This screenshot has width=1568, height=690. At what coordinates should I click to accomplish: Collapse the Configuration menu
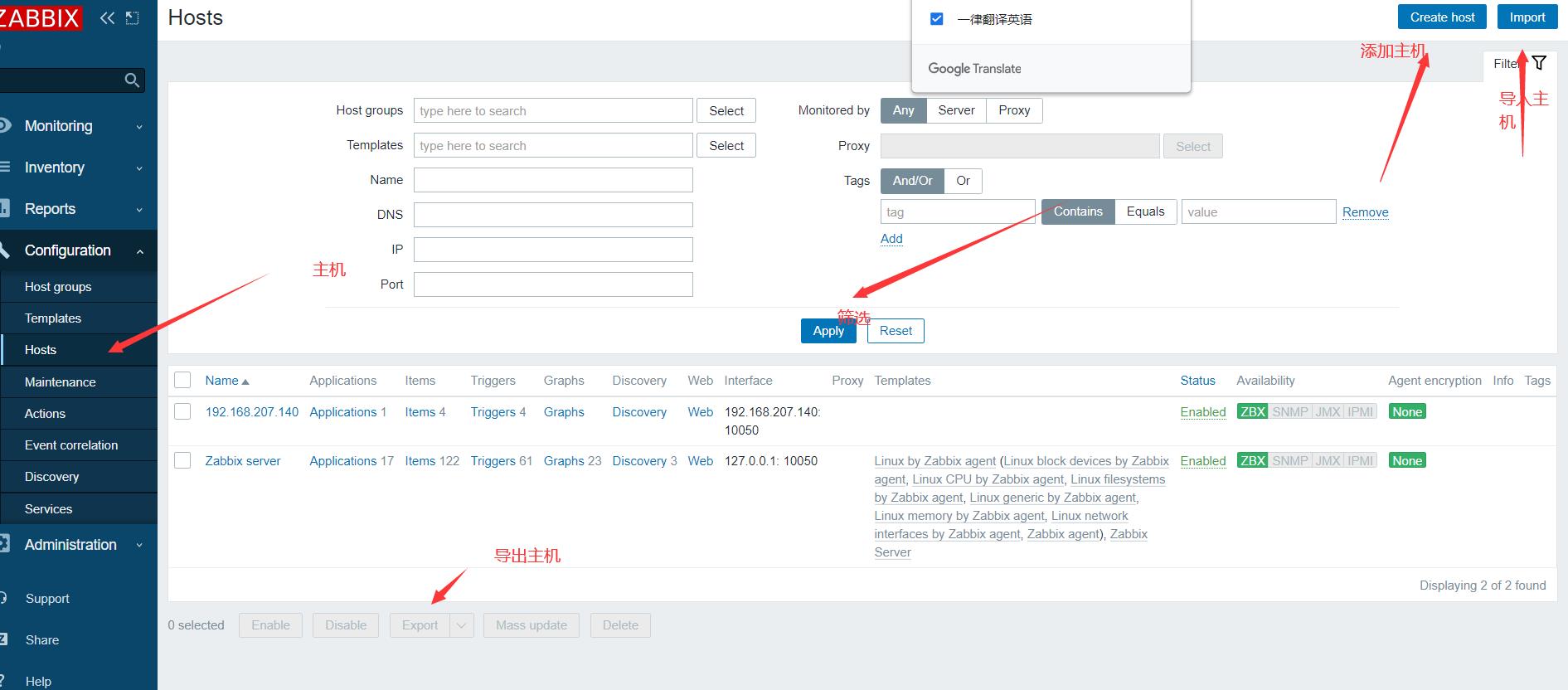pyautogui.click(x=77, y=250)
